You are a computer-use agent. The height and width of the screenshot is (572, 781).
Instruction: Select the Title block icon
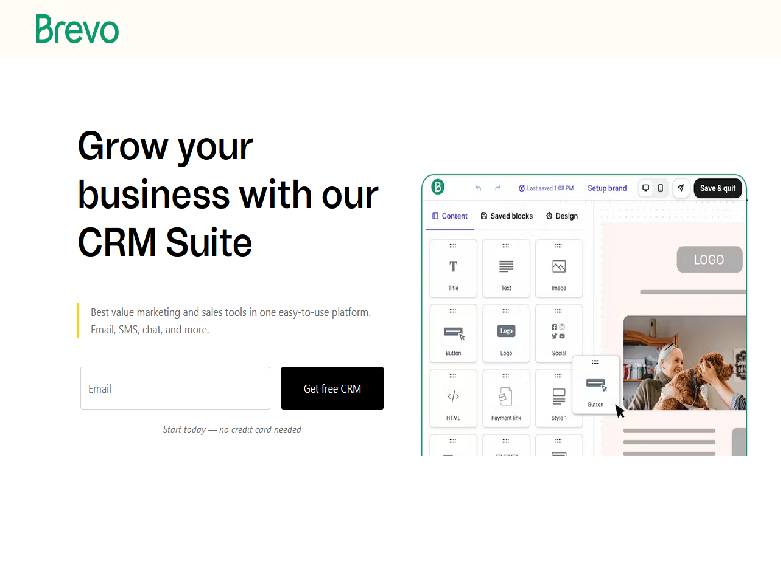click(453, 268)
